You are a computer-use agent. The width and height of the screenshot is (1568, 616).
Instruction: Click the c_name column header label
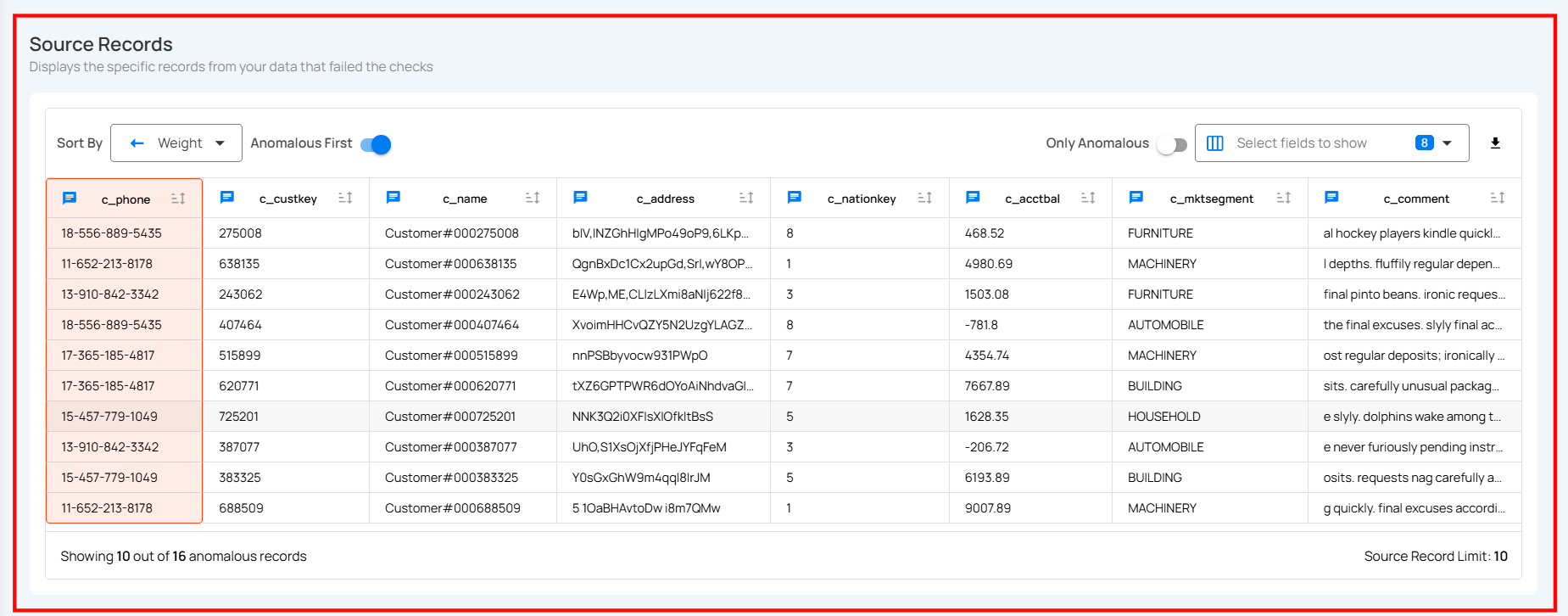(465, 199)
